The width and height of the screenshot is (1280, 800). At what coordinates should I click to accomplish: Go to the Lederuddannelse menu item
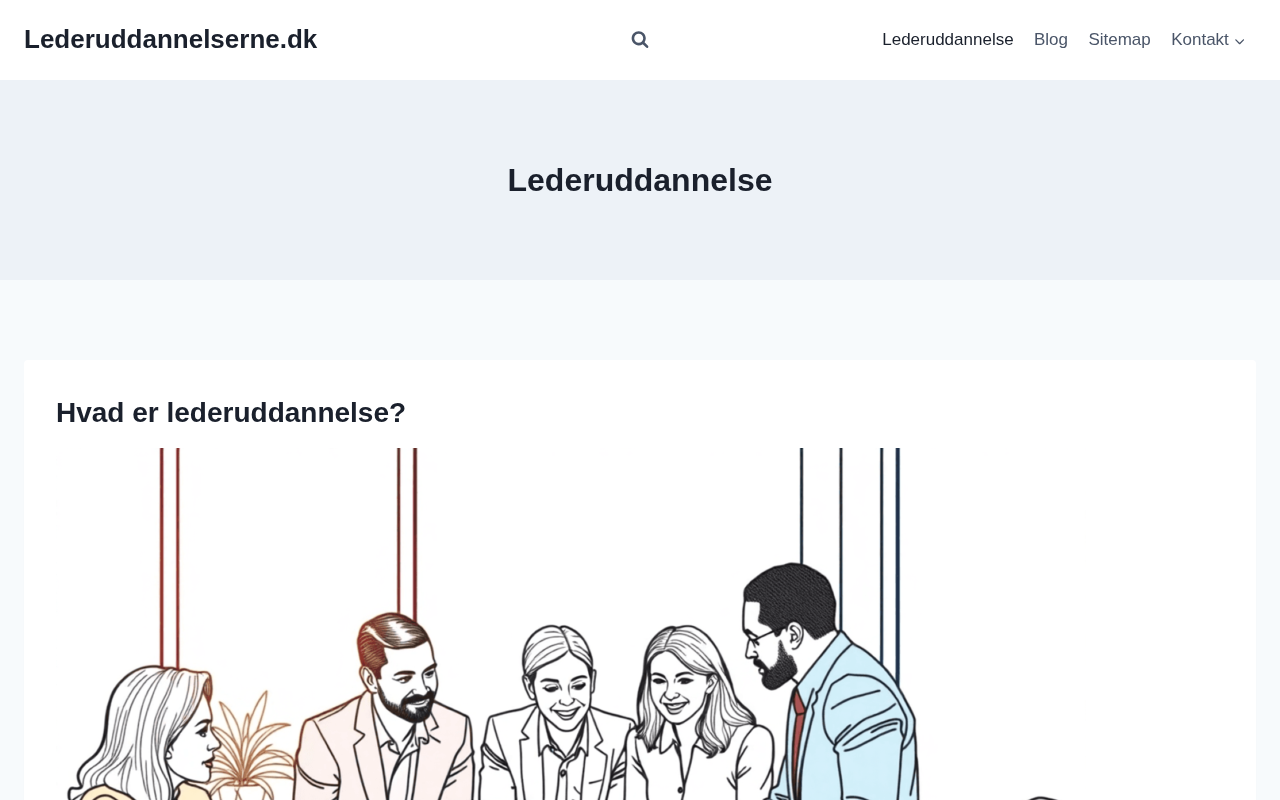coord(947,40)
